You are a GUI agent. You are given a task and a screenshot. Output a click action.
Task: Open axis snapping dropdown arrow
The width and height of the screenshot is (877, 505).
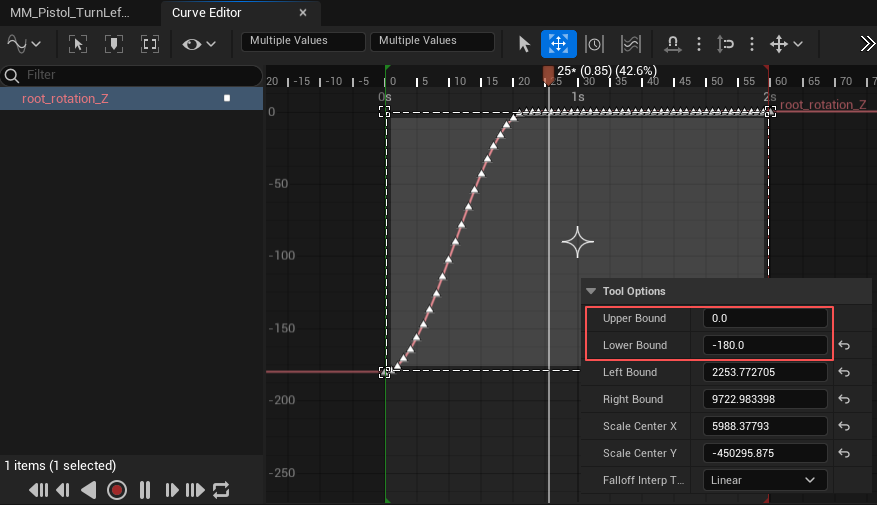[x=798, y=44]
